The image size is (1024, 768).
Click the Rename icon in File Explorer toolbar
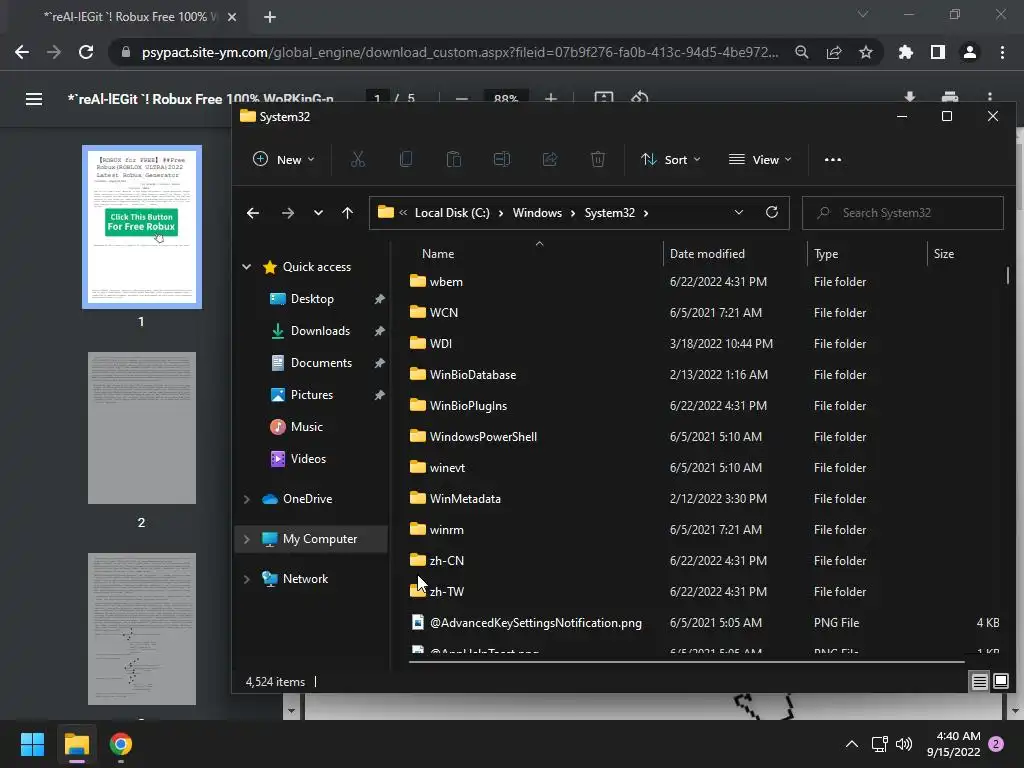tap(502, 159)
